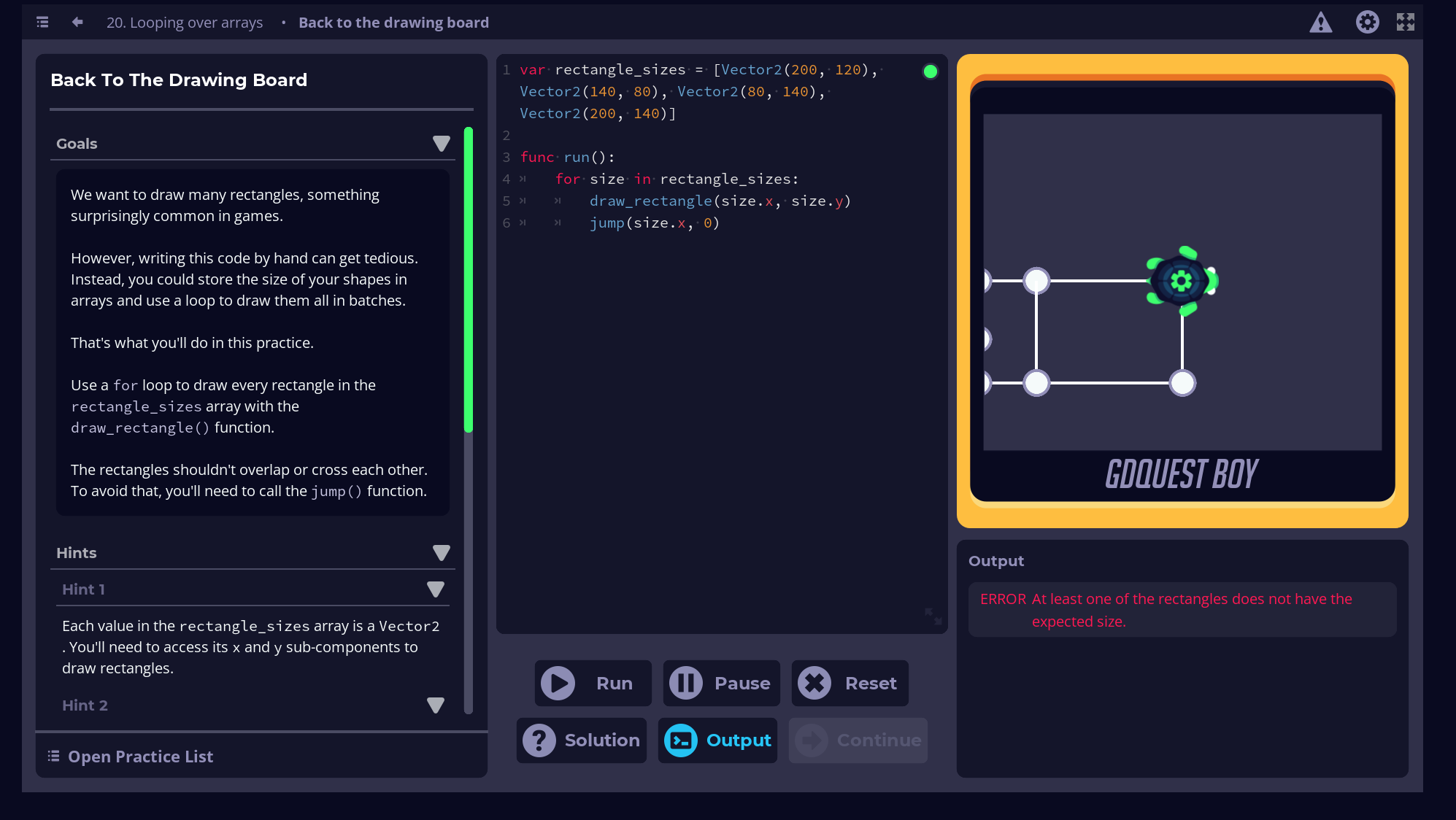The height and width of the screenshot is (820, 1456).
Task: Click the list icon beside Open Practice List
Action: pyautogui.click(x=53, y=756)
